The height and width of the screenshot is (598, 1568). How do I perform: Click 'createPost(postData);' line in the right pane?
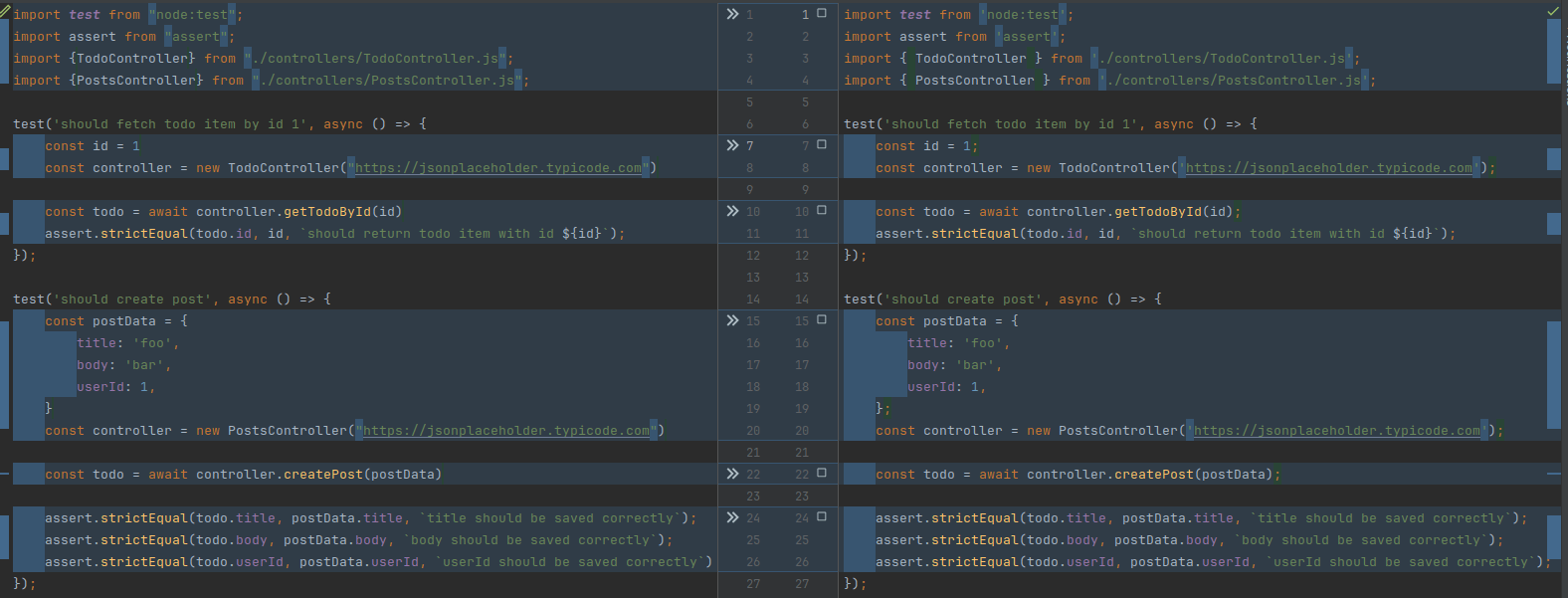[x=1078, y=475]
